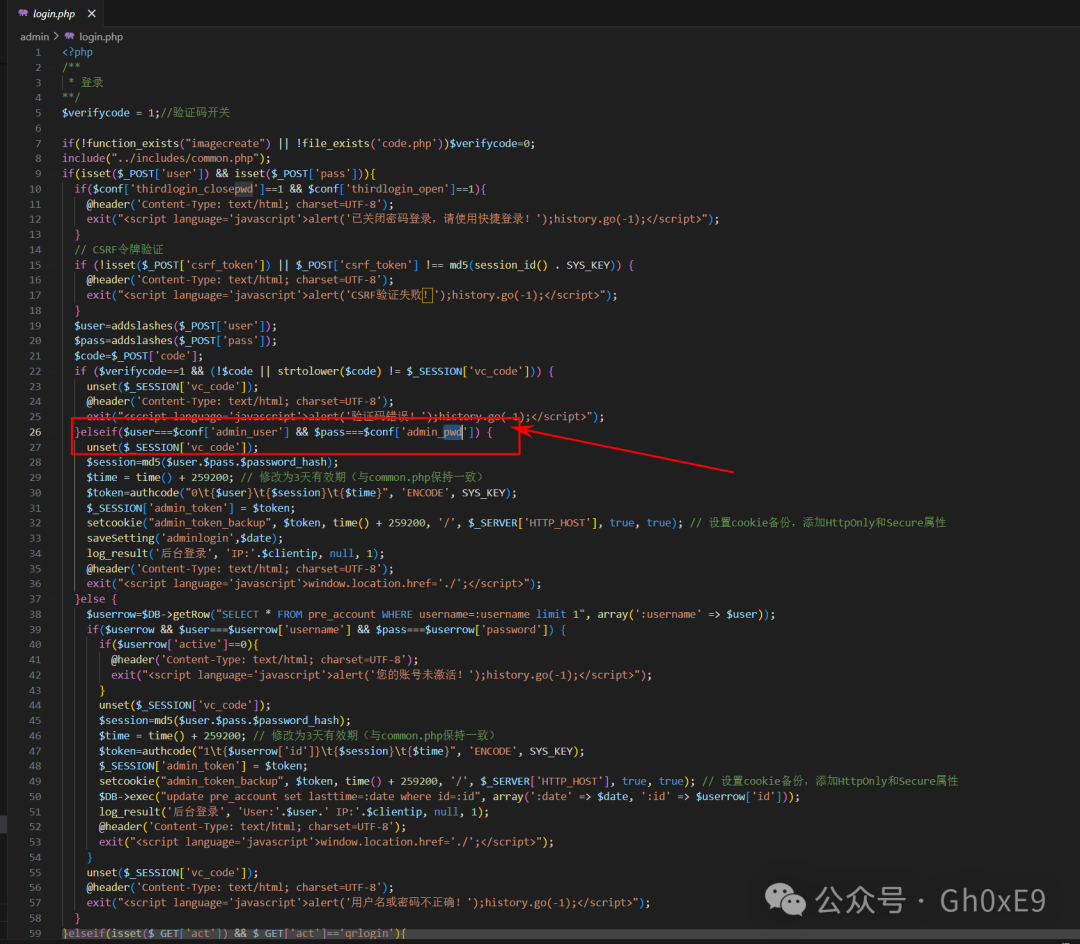Click the PHP file icon in tab
Screen dimensions: 1080x944
click(x=23, y=14)
